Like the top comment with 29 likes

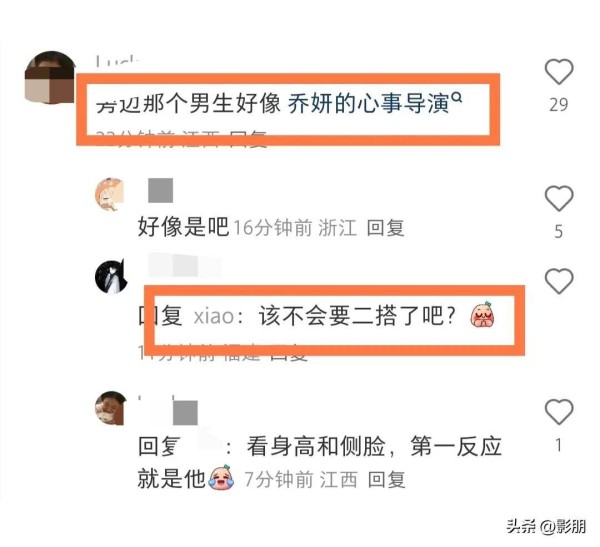pyautogui.click(x=559, y=72)
